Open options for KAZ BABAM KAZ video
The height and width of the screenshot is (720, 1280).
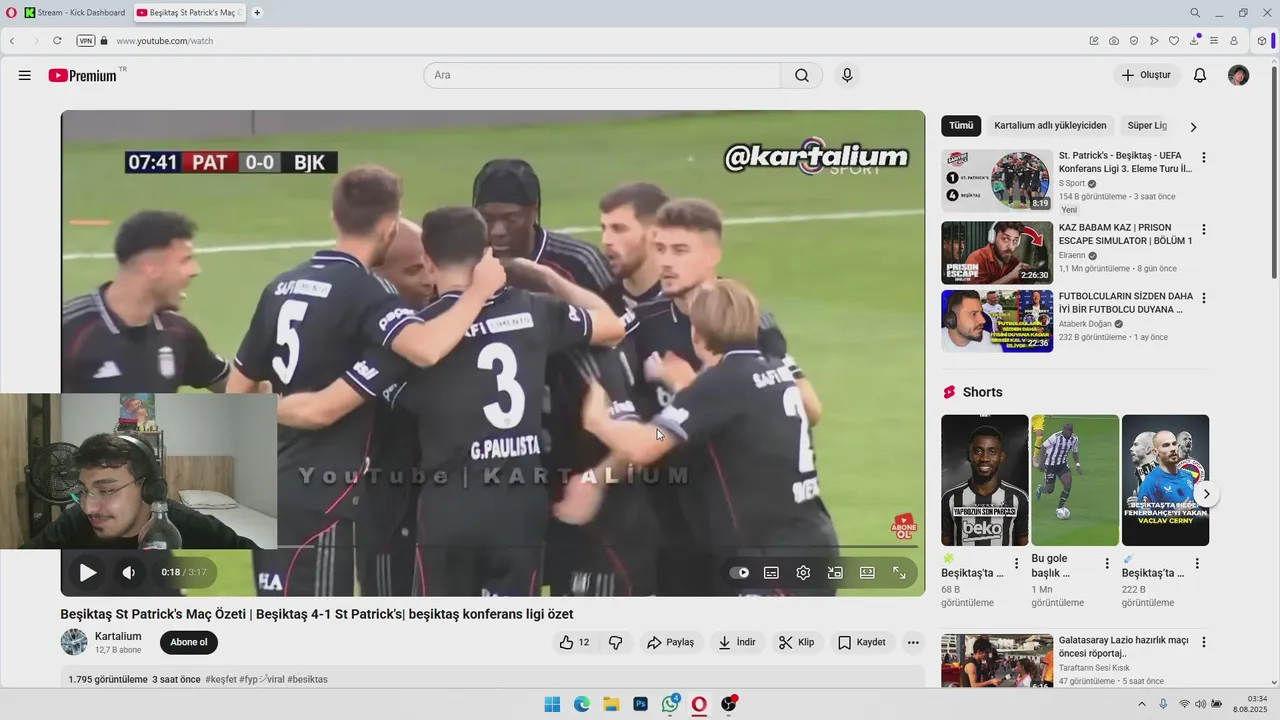pos(1204,229)
